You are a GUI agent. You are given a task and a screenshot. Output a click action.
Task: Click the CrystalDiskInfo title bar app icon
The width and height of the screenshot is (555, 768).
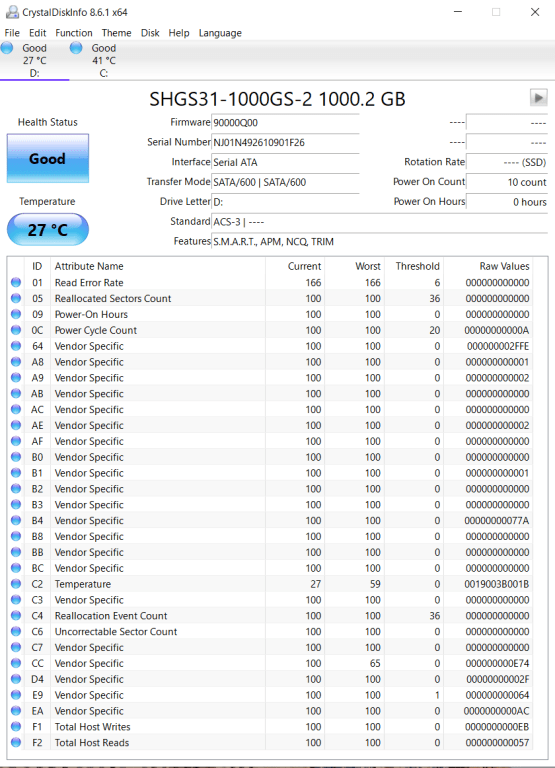[12, 12]
